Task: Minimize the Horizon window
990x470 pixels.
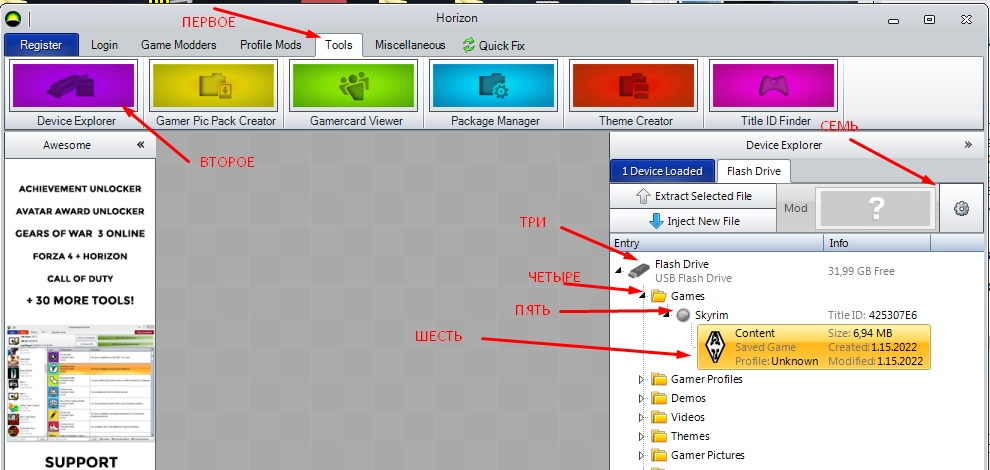Action: pyautogui.click(x=893, y=20)
